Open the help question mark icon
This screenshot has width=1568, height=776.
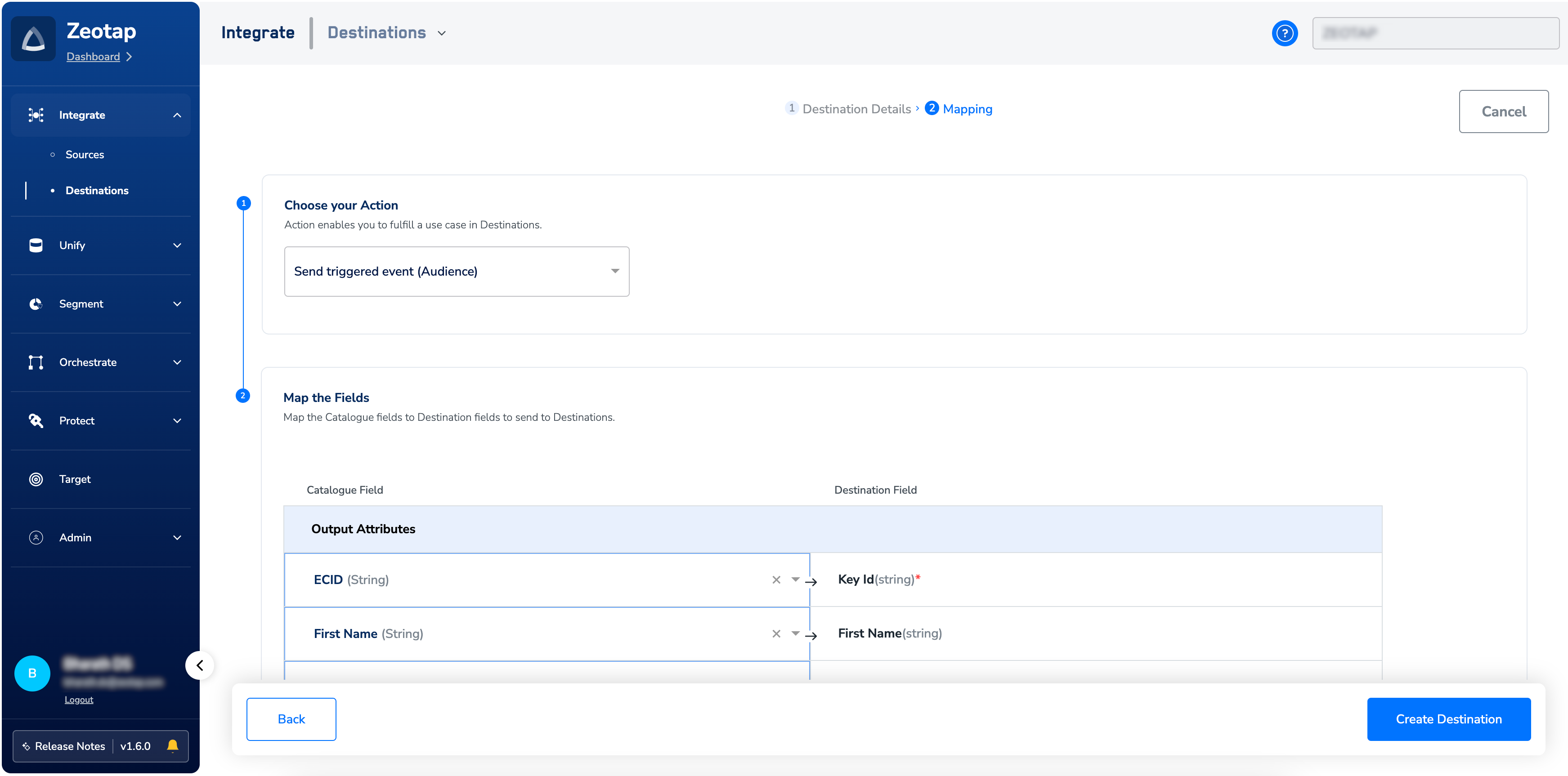[1284, 33]
